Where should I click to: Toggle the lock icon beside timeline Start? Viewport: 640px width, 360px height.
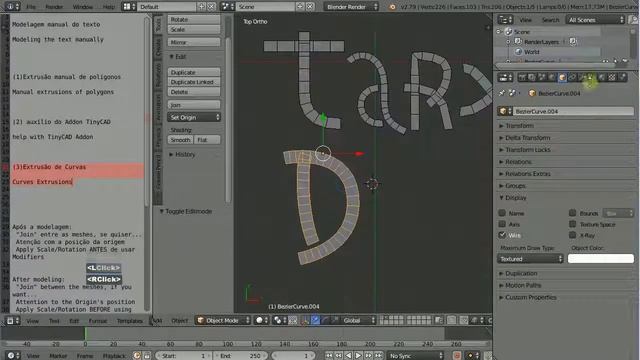pyautogui.click(x=147, y=356)
